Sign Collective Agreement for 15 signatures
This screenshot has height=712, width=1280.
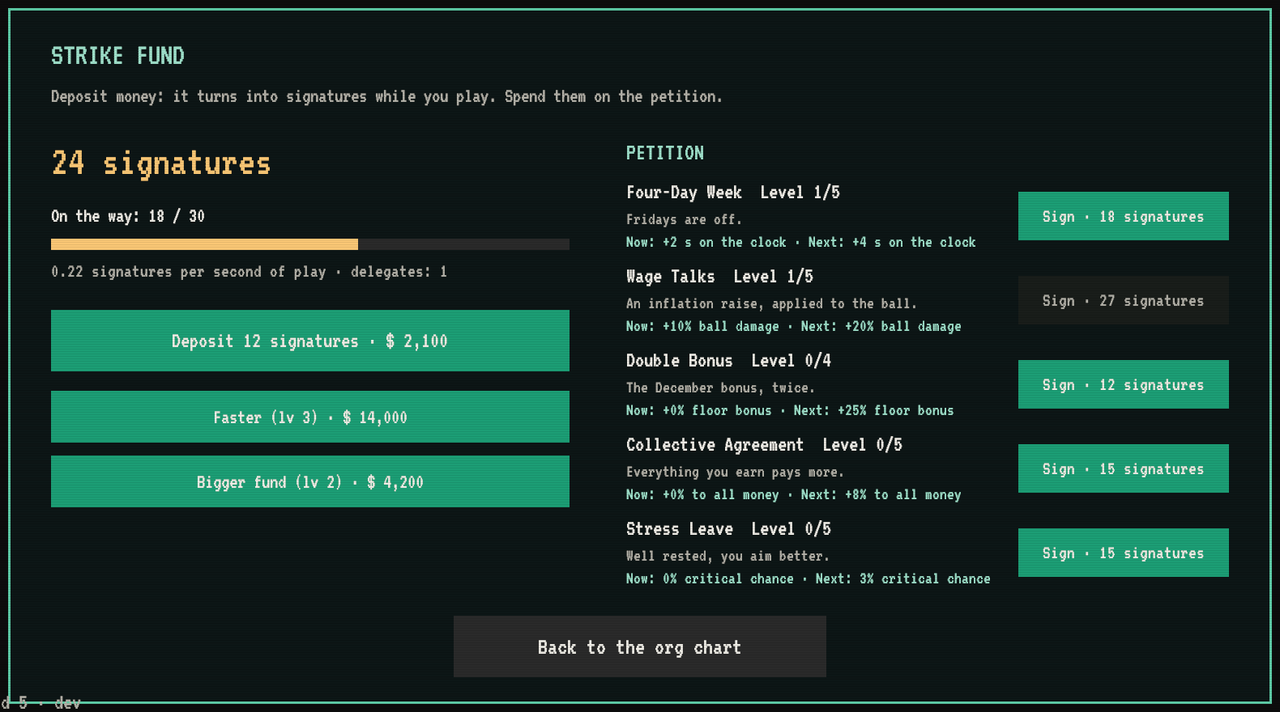pyautogui.click(x=1123, y=469)
